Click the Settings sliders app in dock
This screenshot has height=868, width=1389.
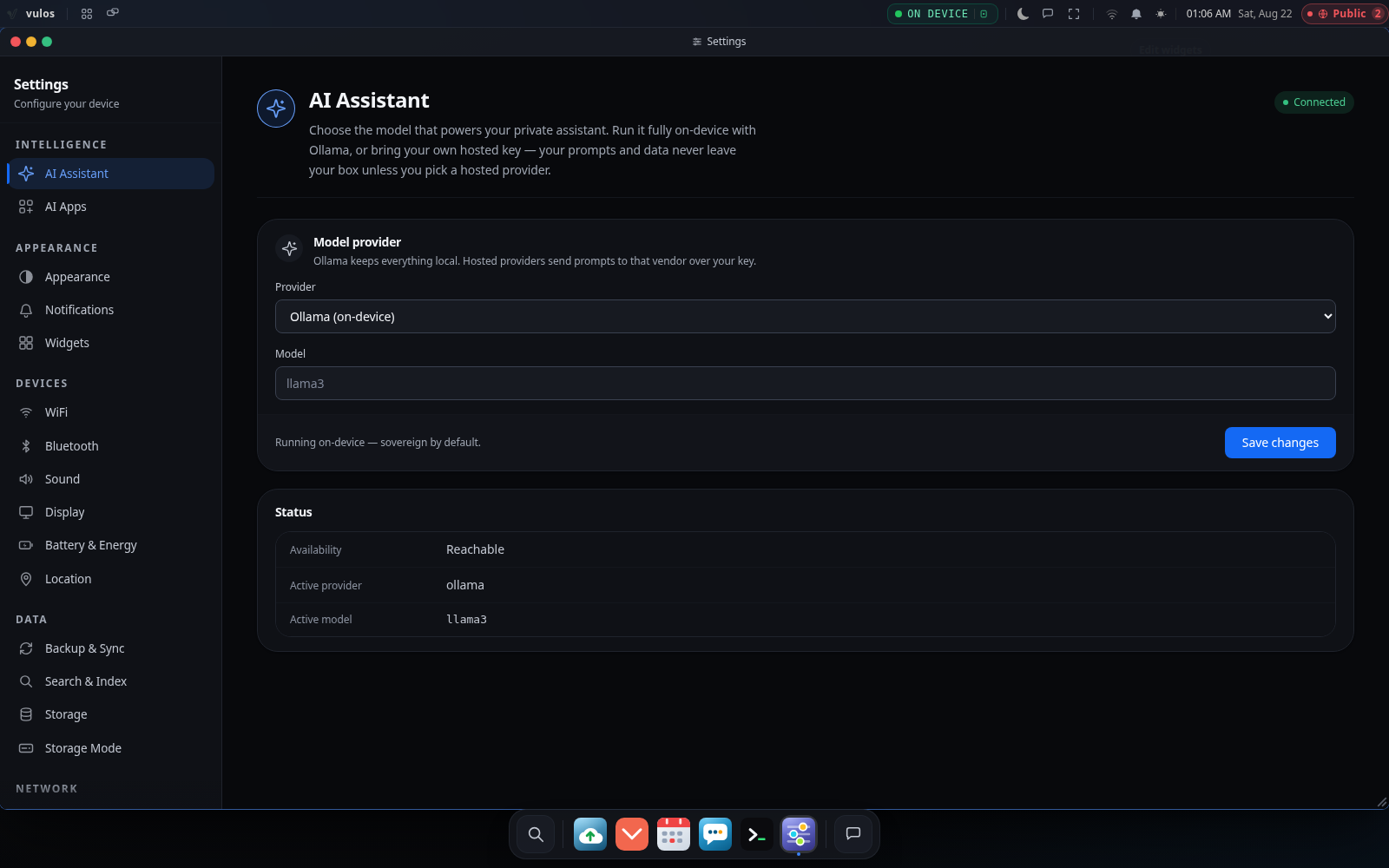point(799,834)
